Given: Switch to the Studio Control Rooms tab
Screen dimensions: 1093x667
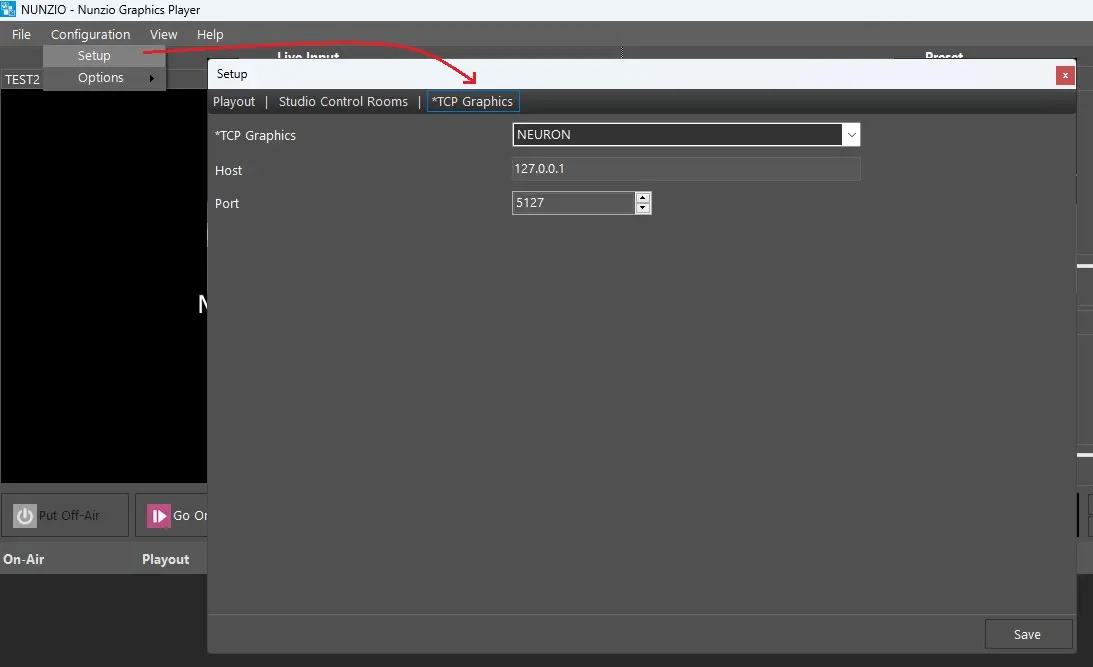Looking at the screenshot, I should pyautogui.click(x=343, y=101).
